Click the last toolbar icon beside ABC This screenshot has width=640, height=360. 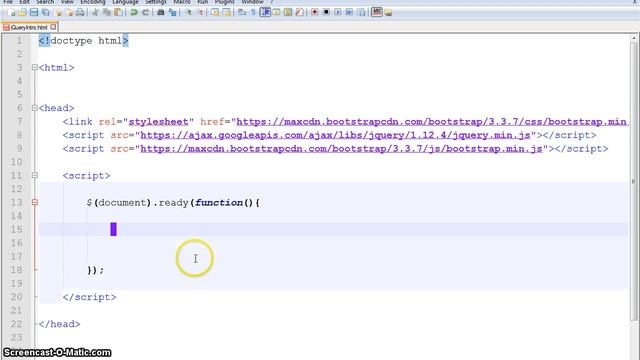click(x=388, y=12)
